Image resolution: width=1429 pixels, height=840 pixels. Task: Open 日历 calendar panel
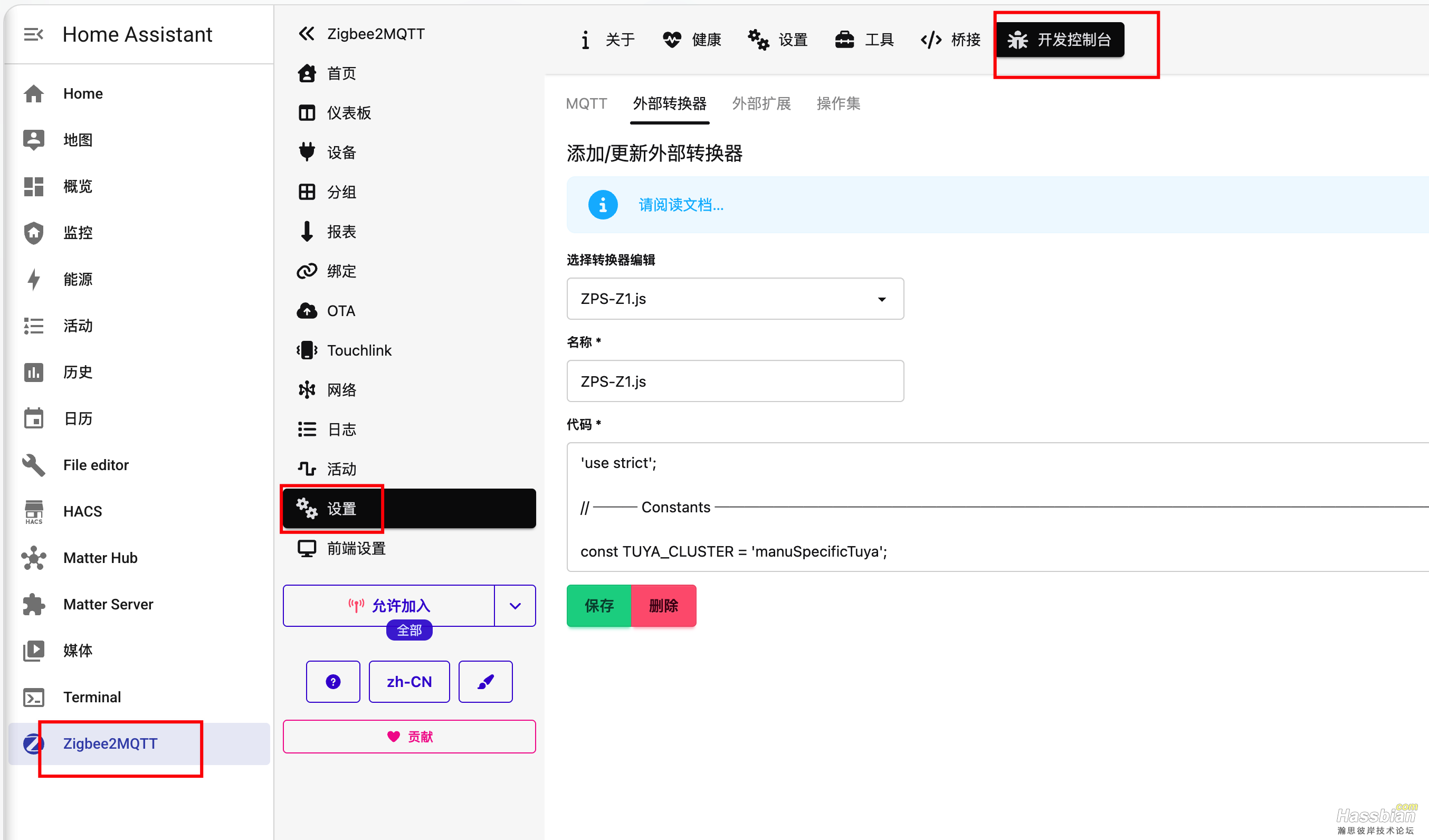coord(139,418)
